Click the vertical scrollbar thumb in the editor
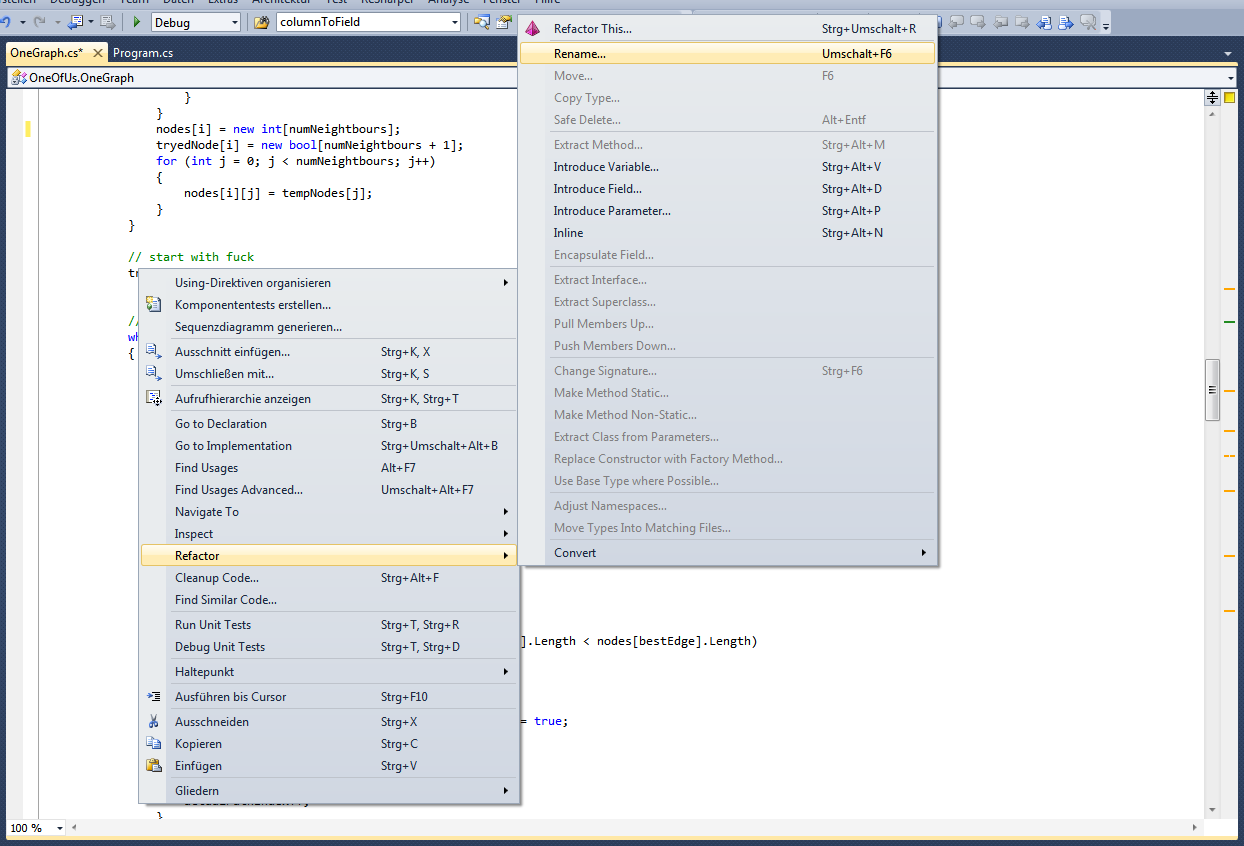 1212,389
